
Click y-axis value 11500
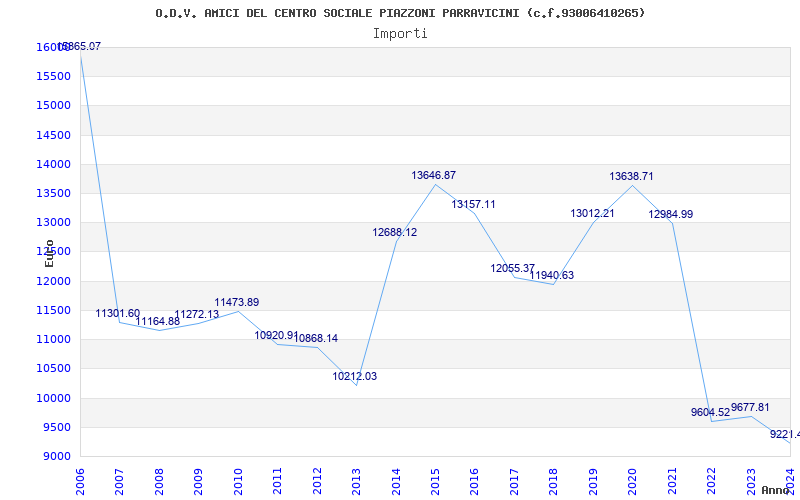click(x=53, y=310)
